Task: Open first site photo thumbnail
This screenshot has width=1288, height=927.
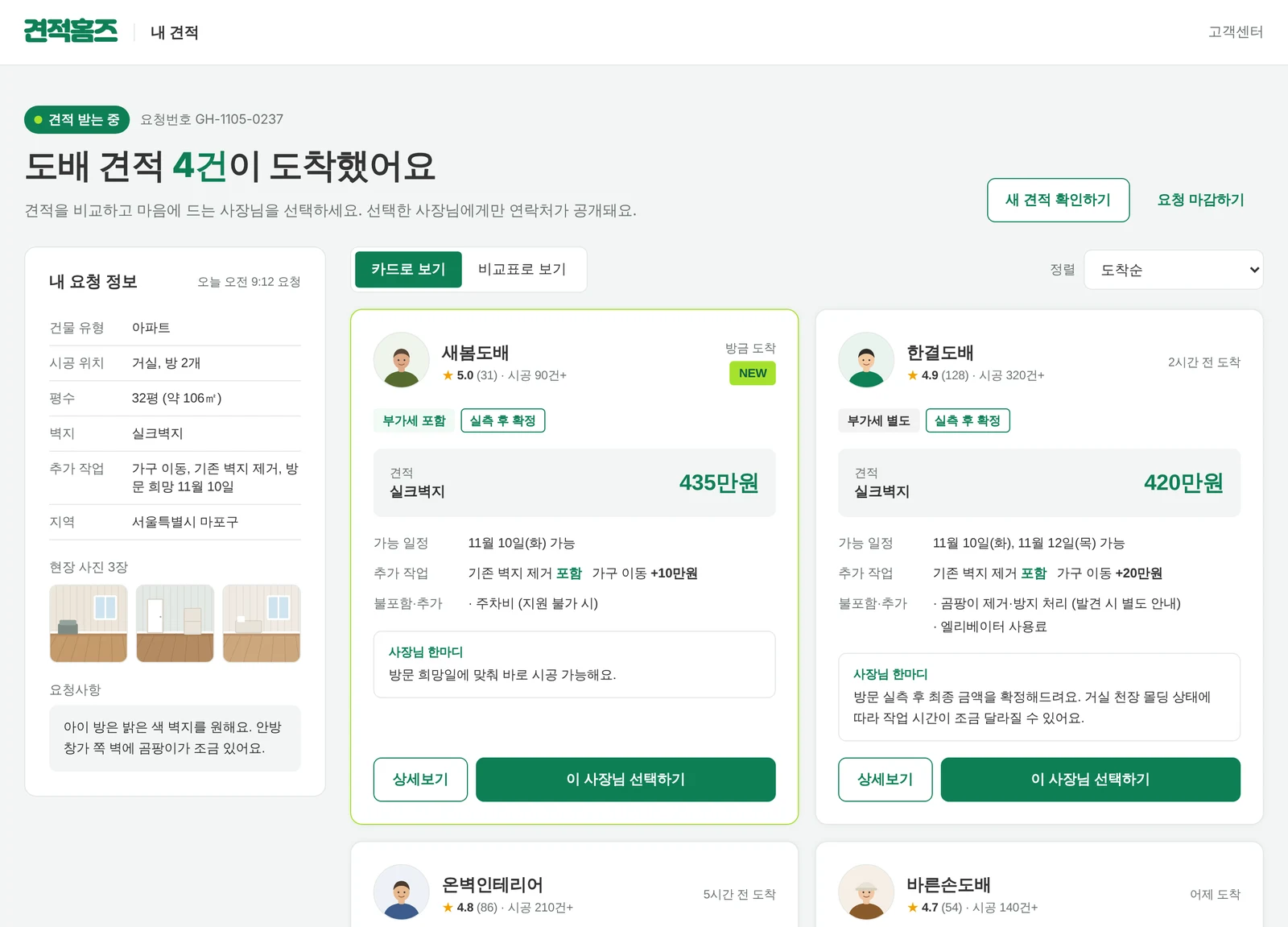Action: pos(89,623)
